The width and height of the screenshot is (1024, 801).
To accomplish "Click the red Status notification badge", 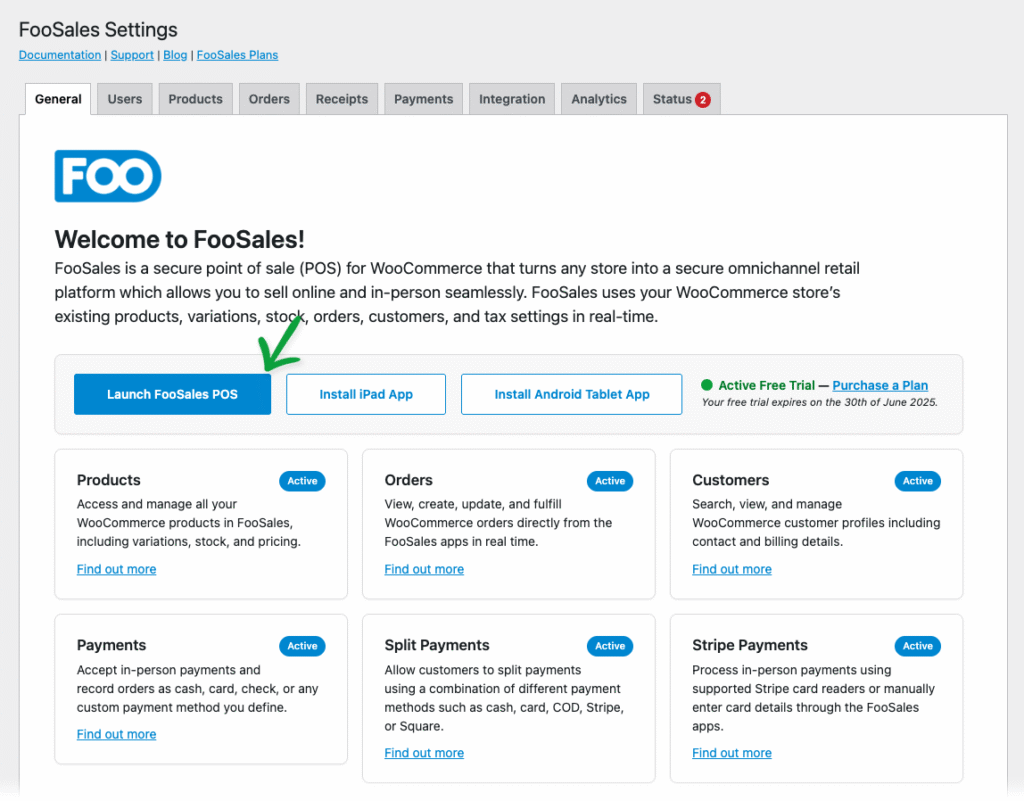I will (703, 100).
